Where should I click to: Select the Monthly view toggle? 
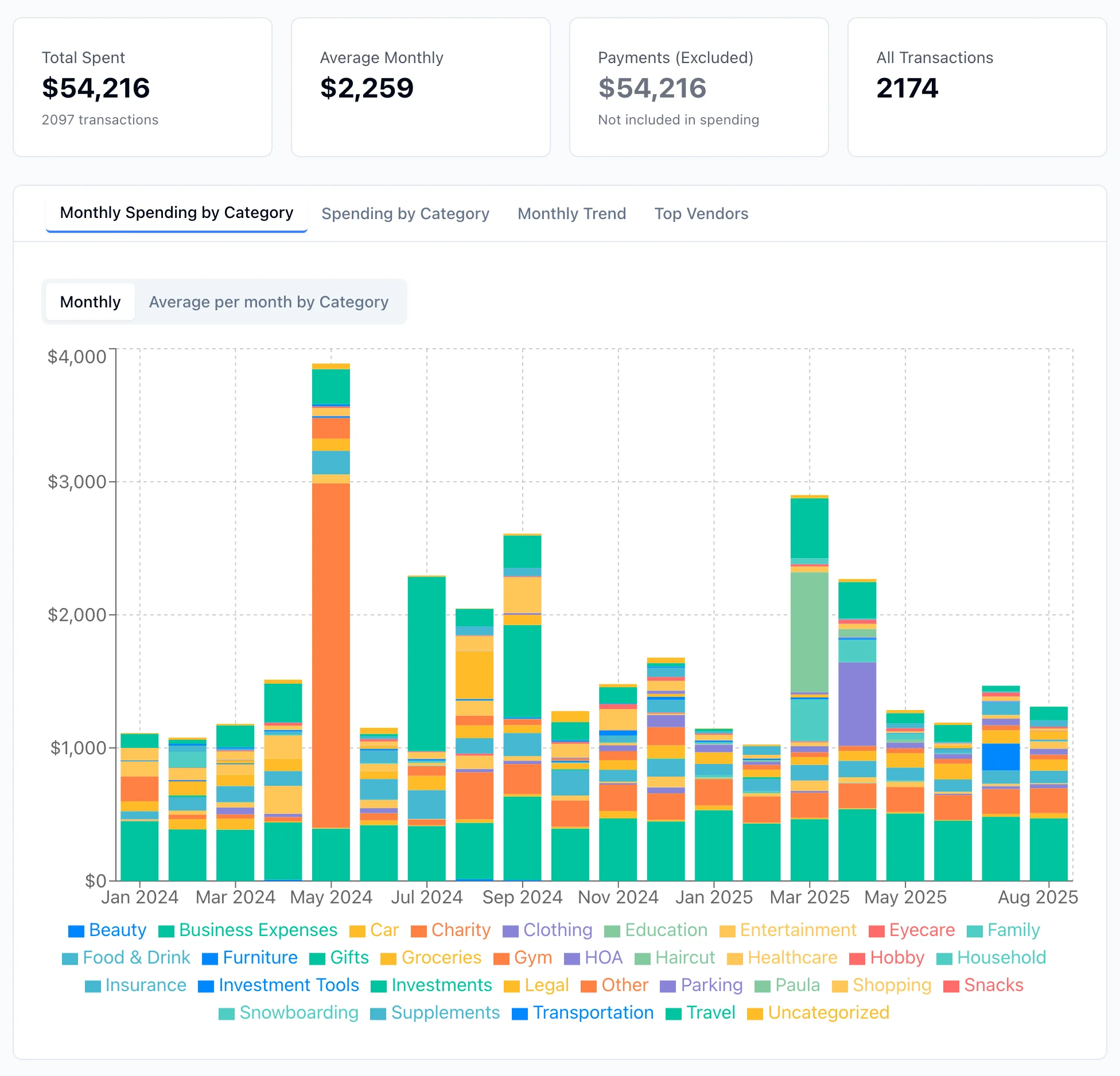point(90,302)
